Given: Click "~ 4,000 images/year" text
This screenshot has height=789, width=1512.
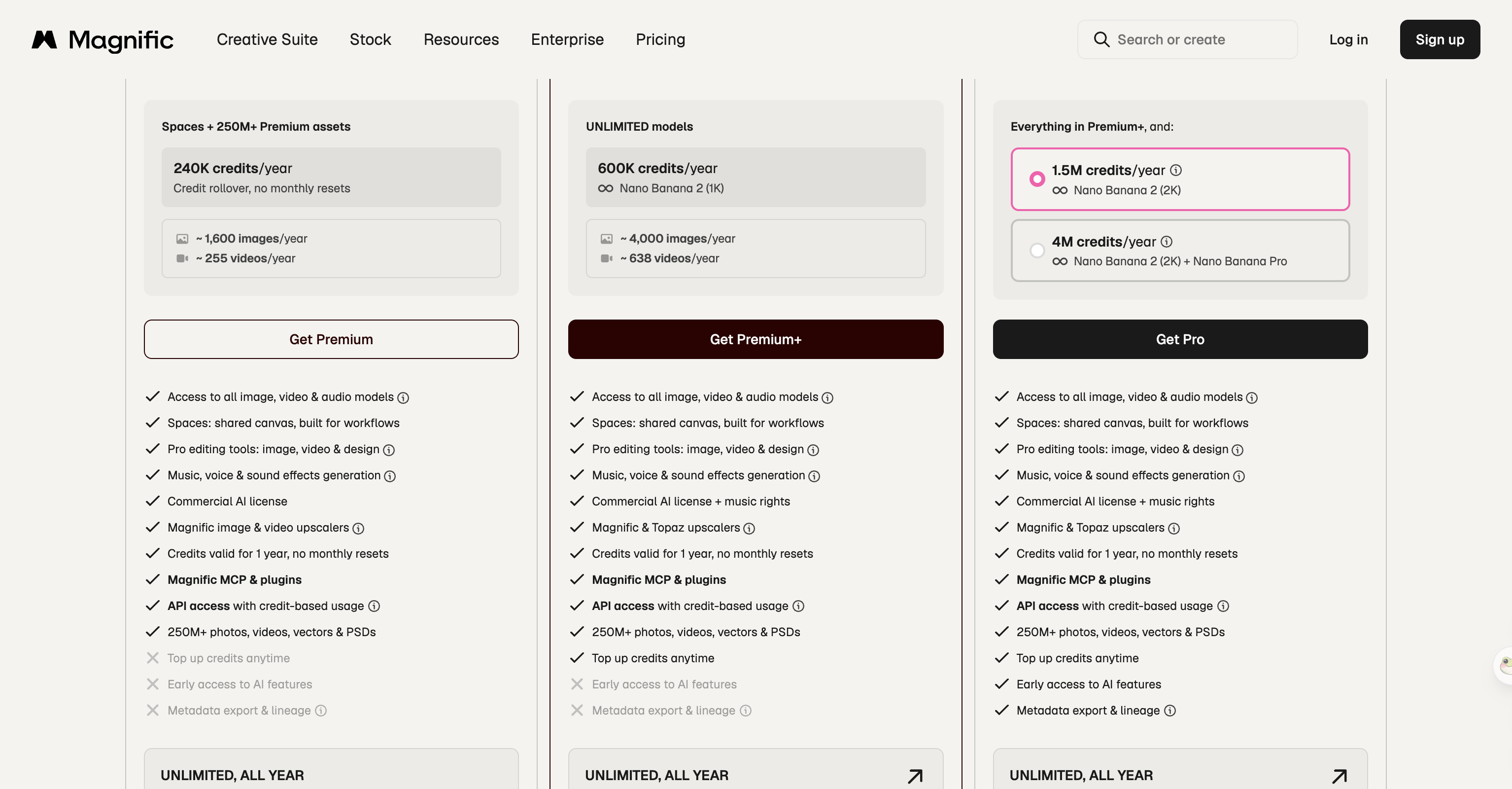Looking at the screenshot, I should coord(677,239).
